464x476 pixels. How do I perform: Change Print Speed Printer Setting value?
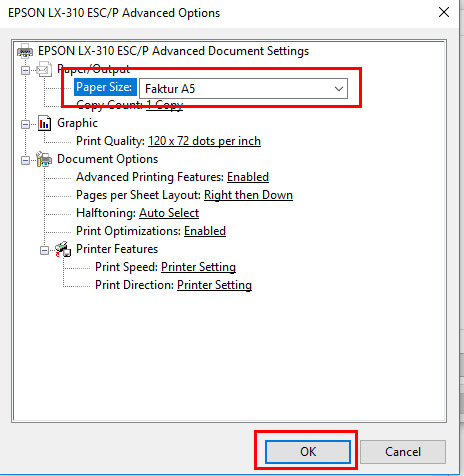(x=198, y=267)
